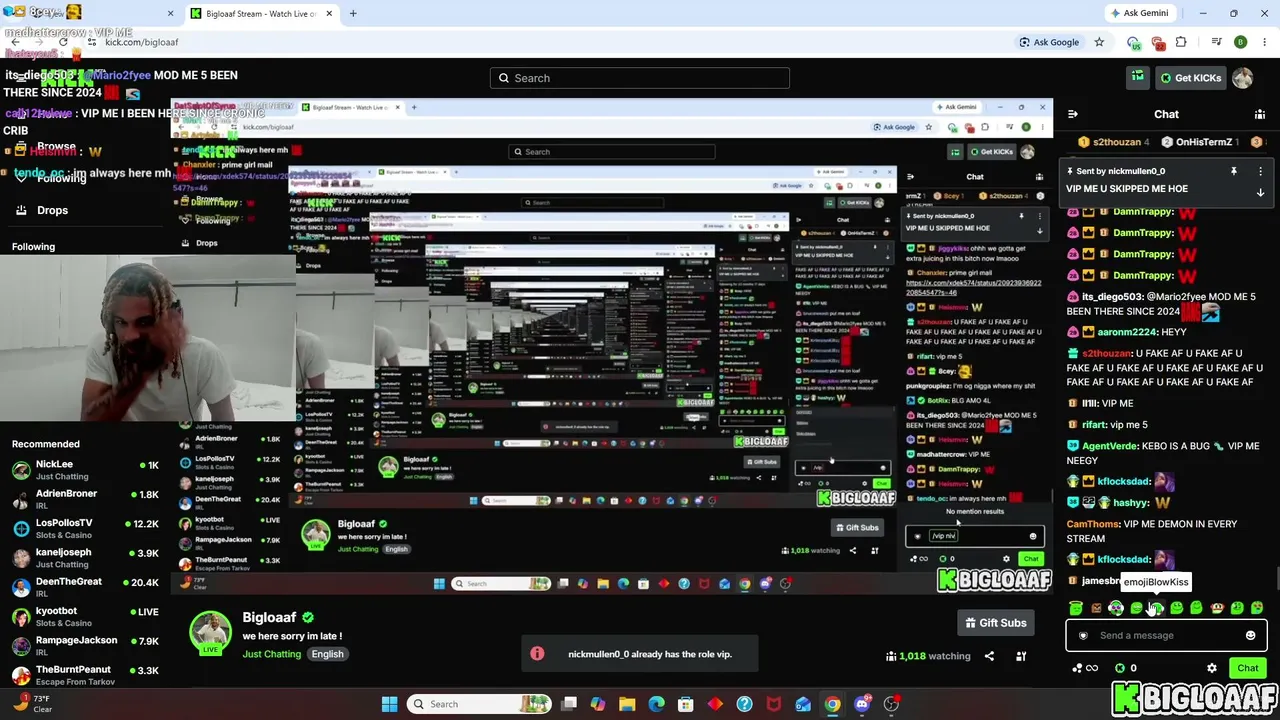Click the Ask Gemini button

1139,13
